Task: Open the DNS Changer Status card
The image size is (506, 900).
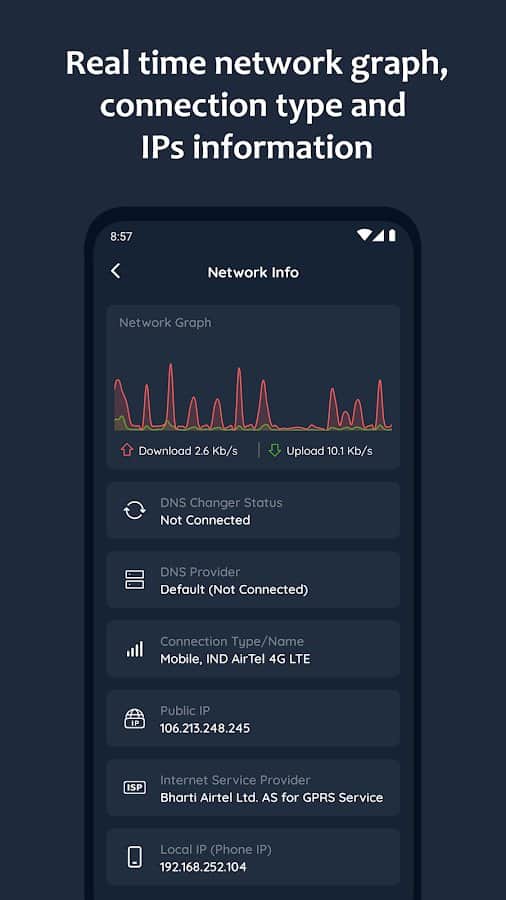Action: (x=253, y=510)
